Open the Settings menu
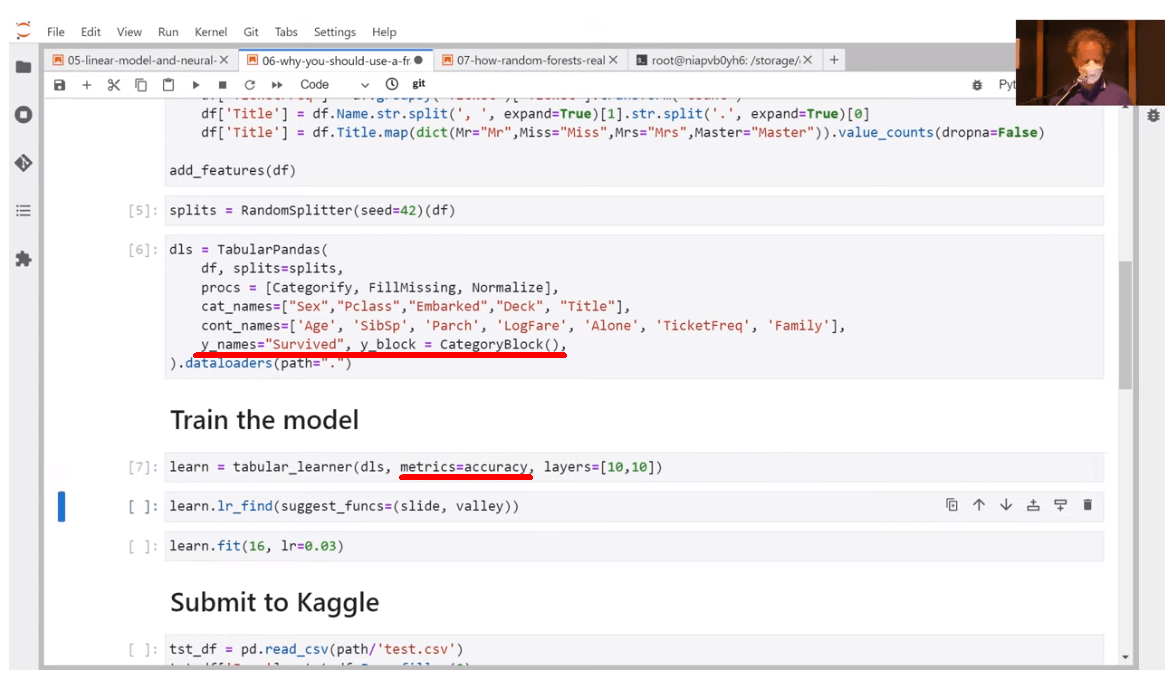1165x674 pixels. [334, 32]
